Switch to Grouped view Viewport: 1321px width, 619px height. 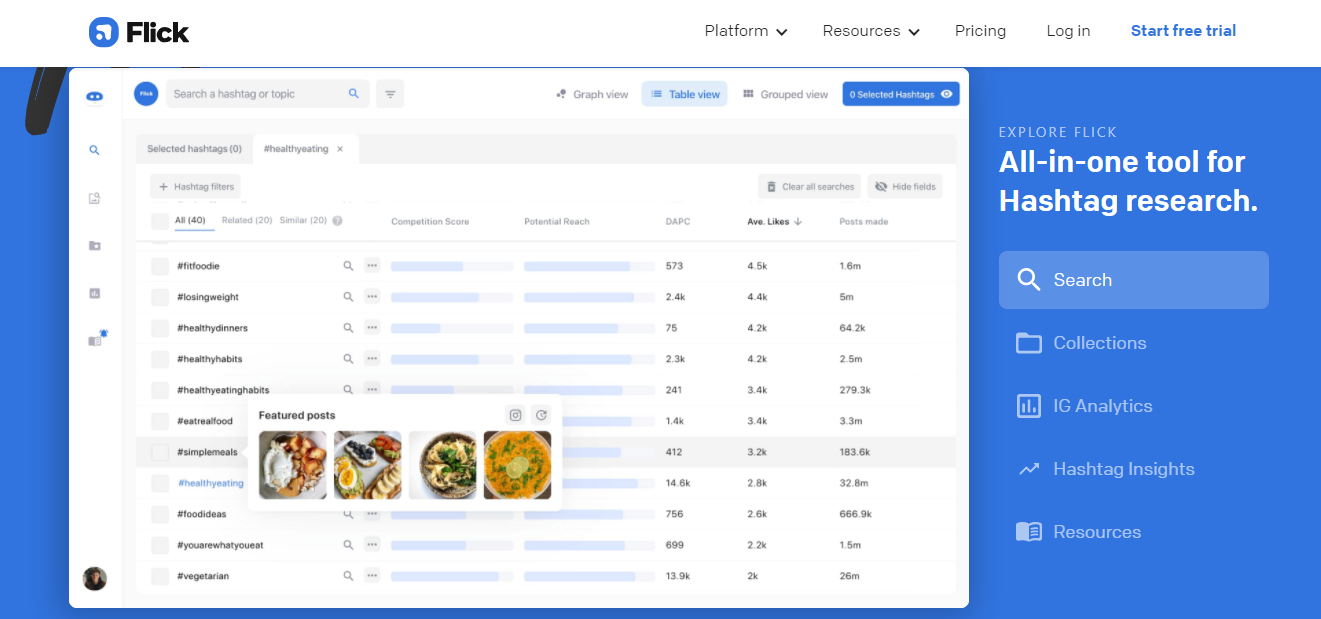coord(786,94)
